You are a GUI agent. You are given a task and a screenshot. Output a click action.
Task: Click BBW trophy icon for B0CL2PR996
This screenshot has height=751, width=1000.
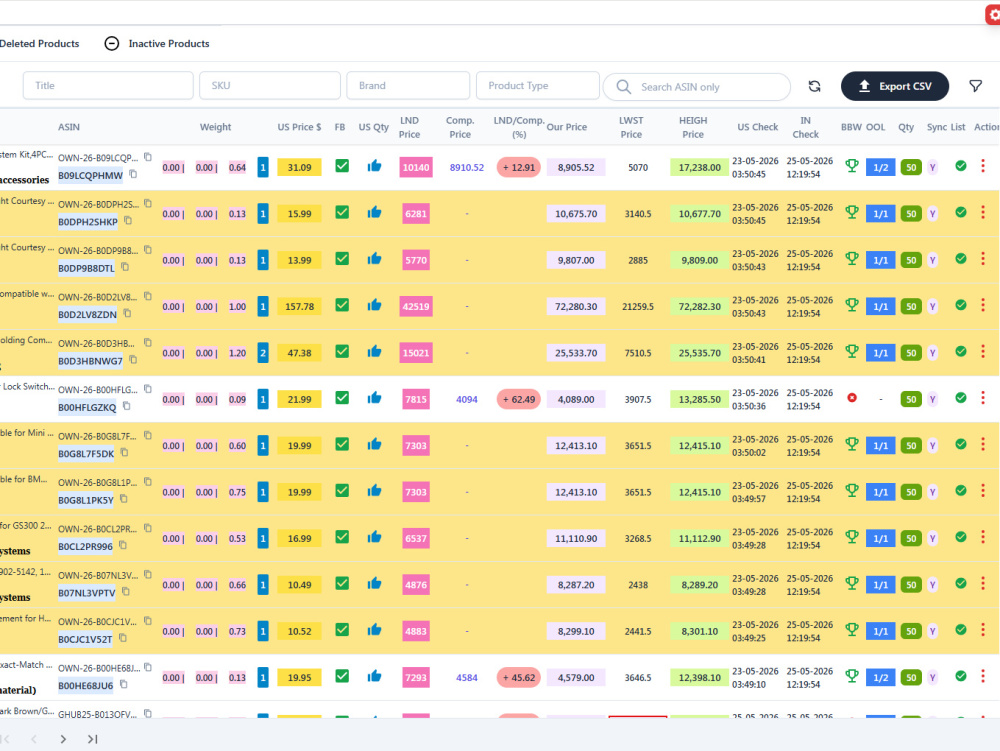click(x=851, y=537)
